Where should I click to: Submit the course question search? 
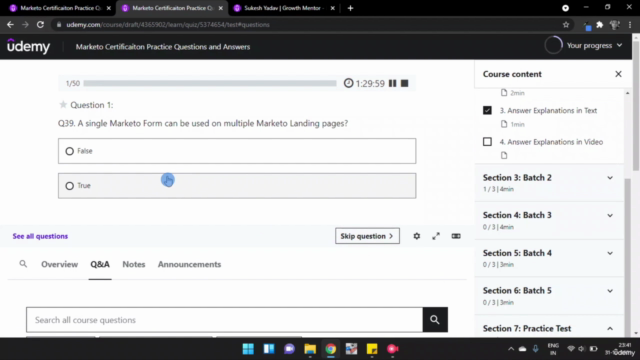click(x=435, y=320)
